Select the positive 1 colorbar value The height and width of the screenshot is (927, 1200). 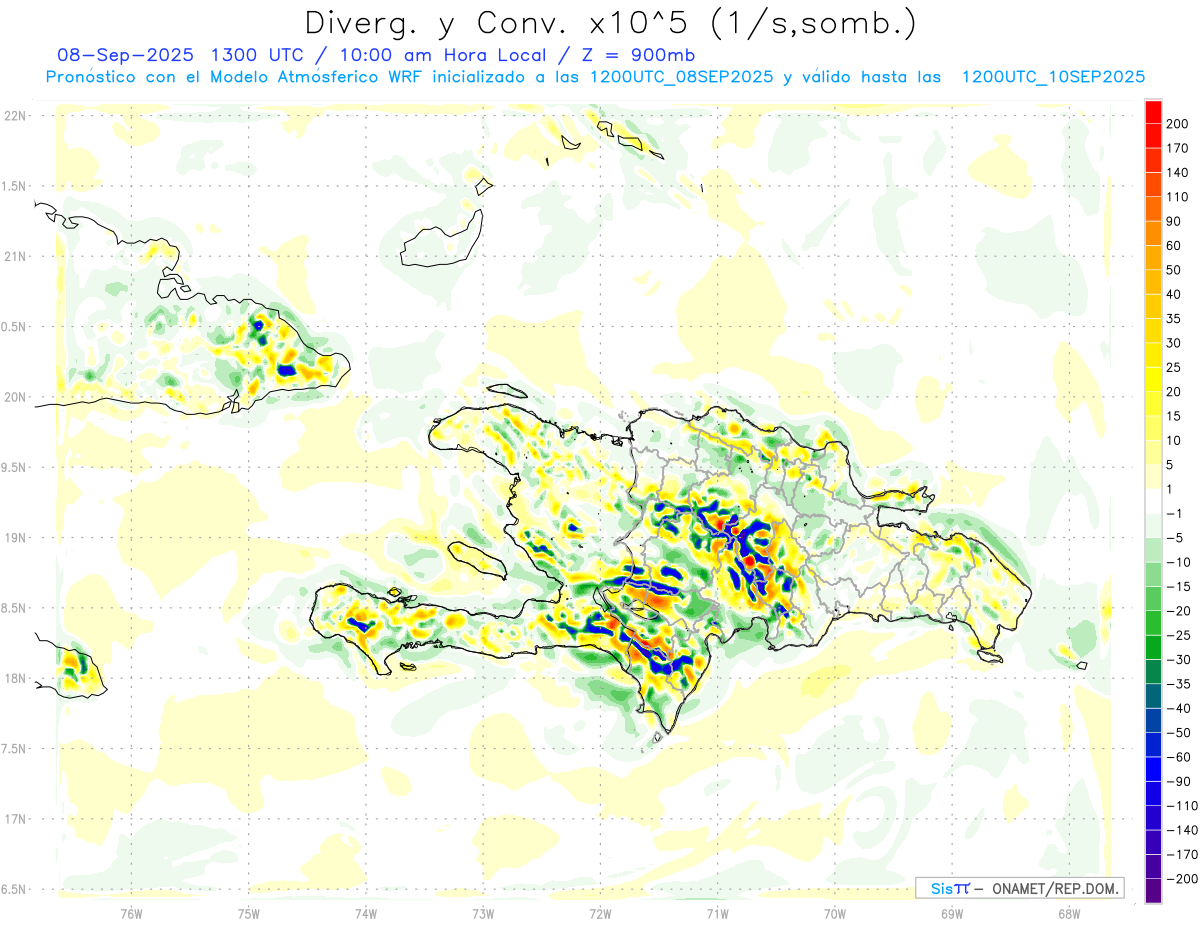point(1170,489)
